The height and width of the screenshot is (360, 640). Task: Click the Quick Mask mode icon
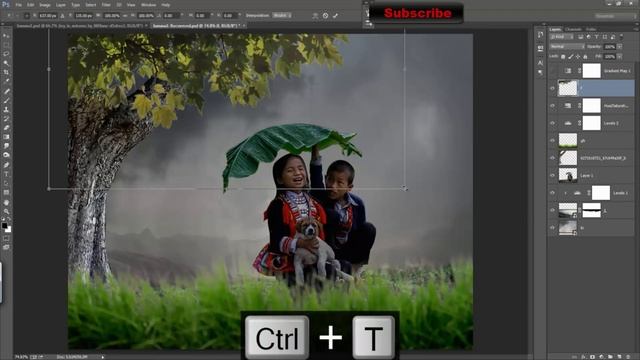tap(6, 238)
